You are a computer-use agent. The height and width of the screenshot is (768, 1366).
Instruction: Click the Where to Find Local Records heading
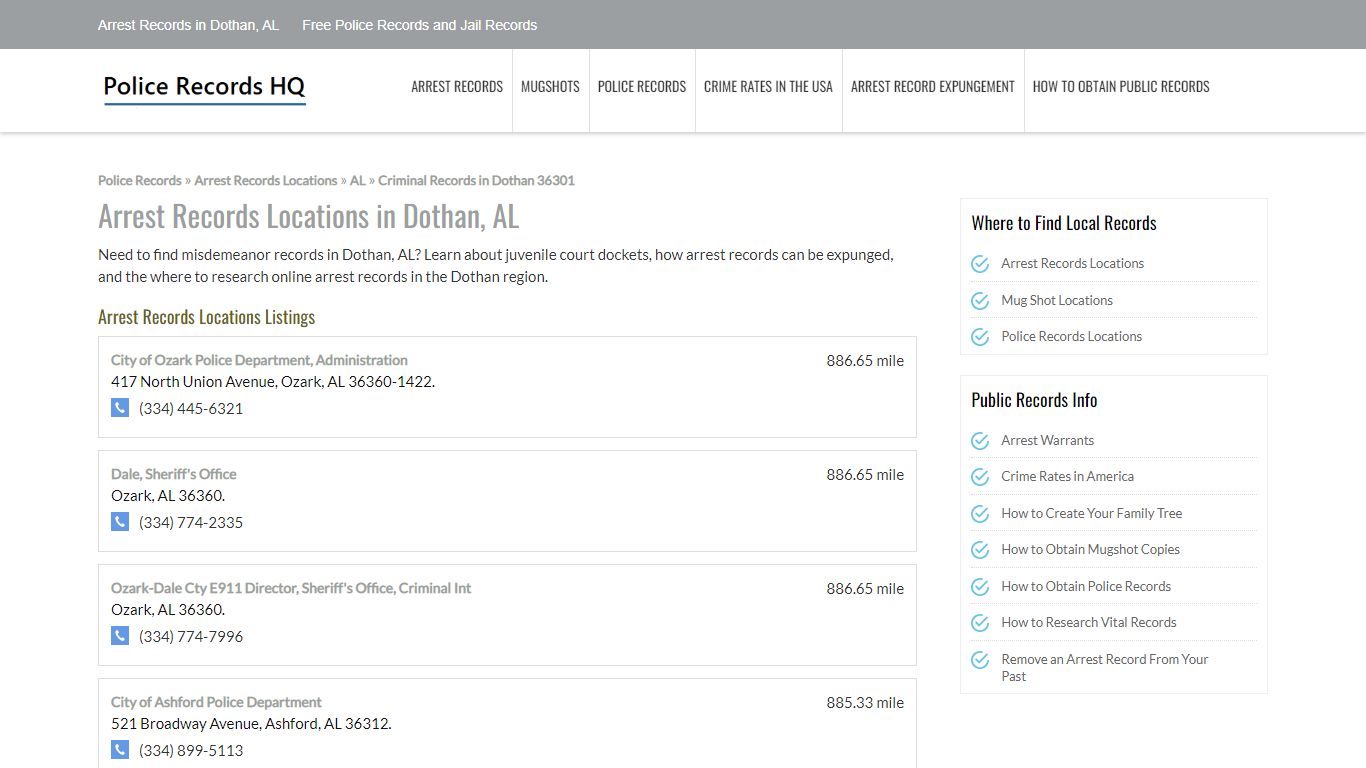tap(1064, 223)
